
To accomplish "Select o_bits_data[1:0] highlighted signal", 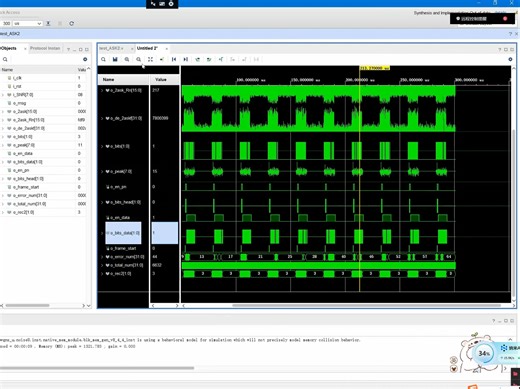I will [123, 233].
